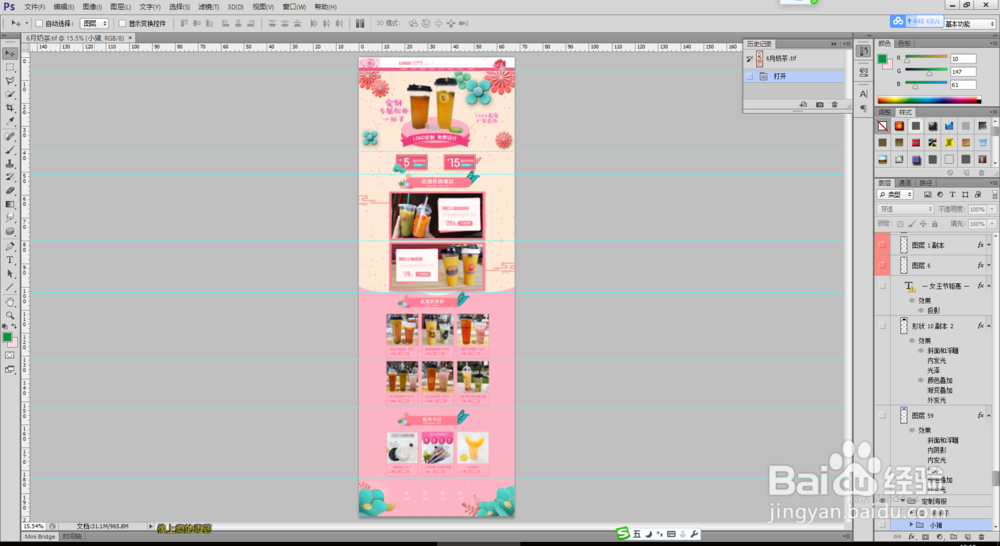Toggle visibility of 形状 10 副本 2 layer

(x=882, y=325)
